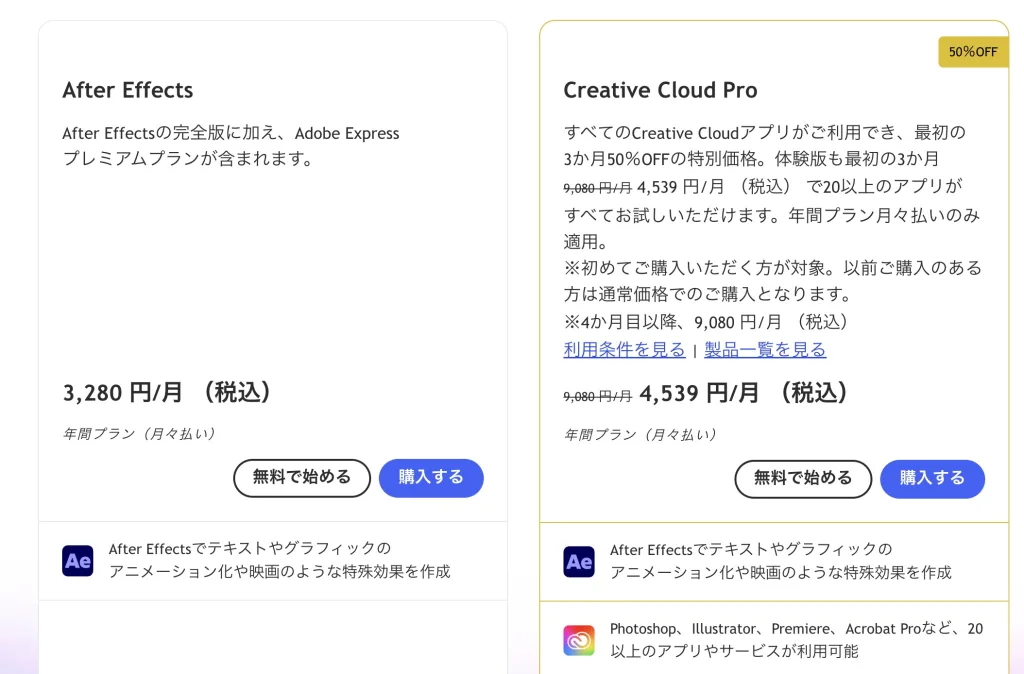Click the After Effects plan heading

128,90
